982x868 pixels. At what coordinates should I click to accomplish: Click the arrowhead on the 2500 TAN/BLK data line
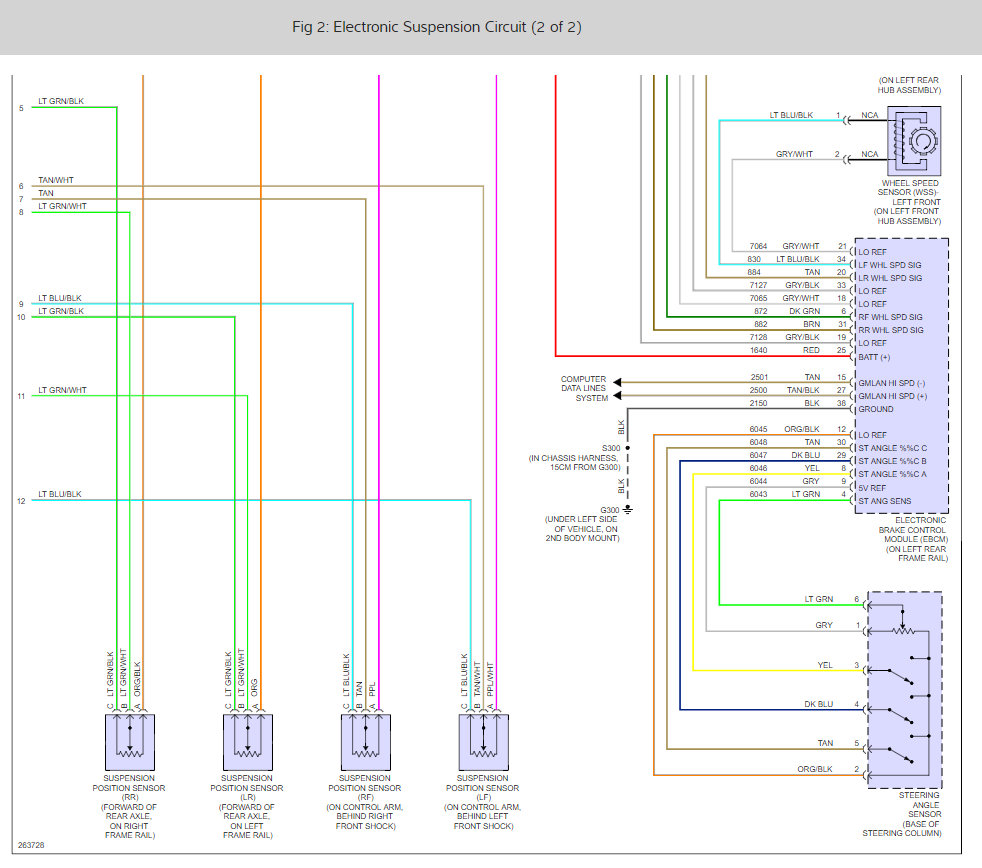(617, 395)
